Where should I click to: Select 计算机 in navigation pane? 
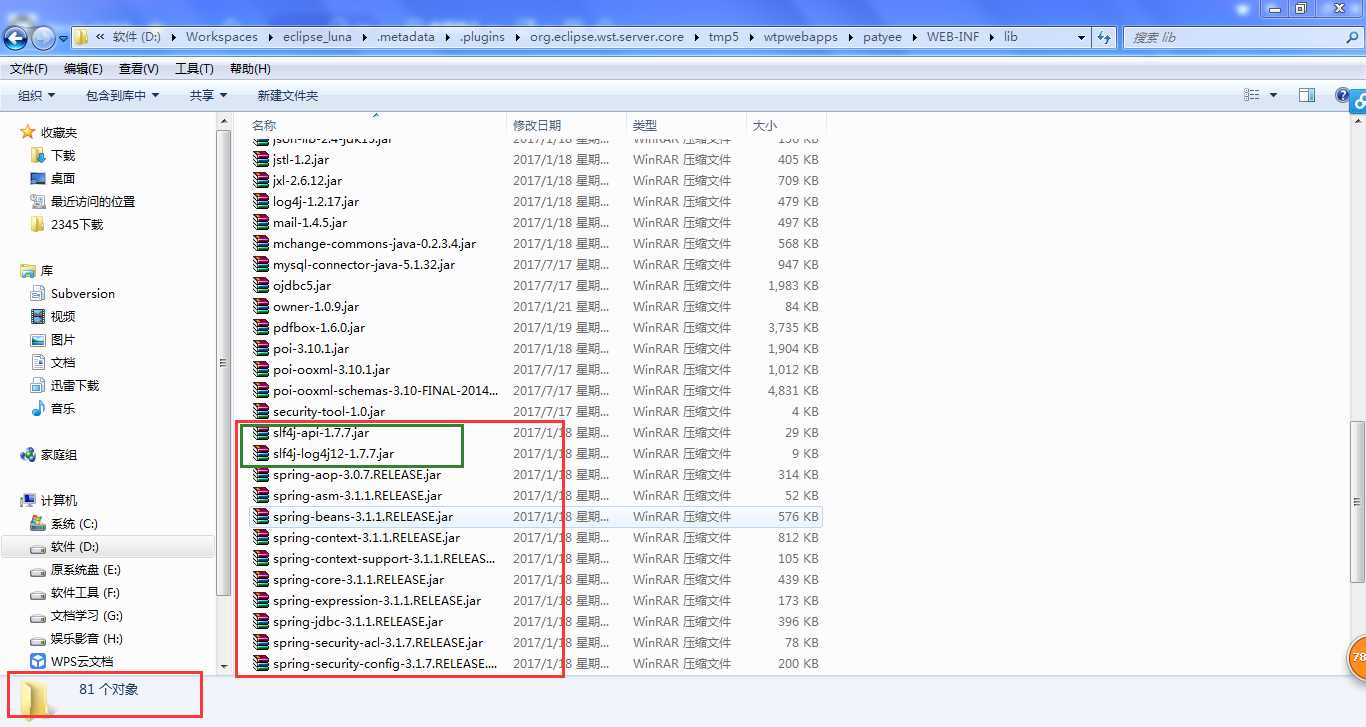coord(59,500)
